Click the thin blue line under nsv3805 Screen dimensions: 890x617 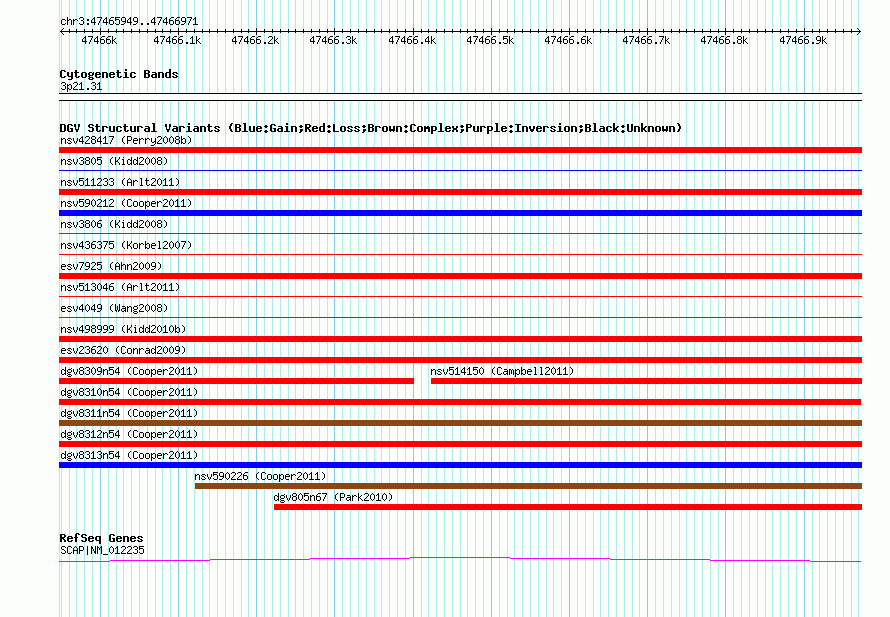(x=460, y=170)
